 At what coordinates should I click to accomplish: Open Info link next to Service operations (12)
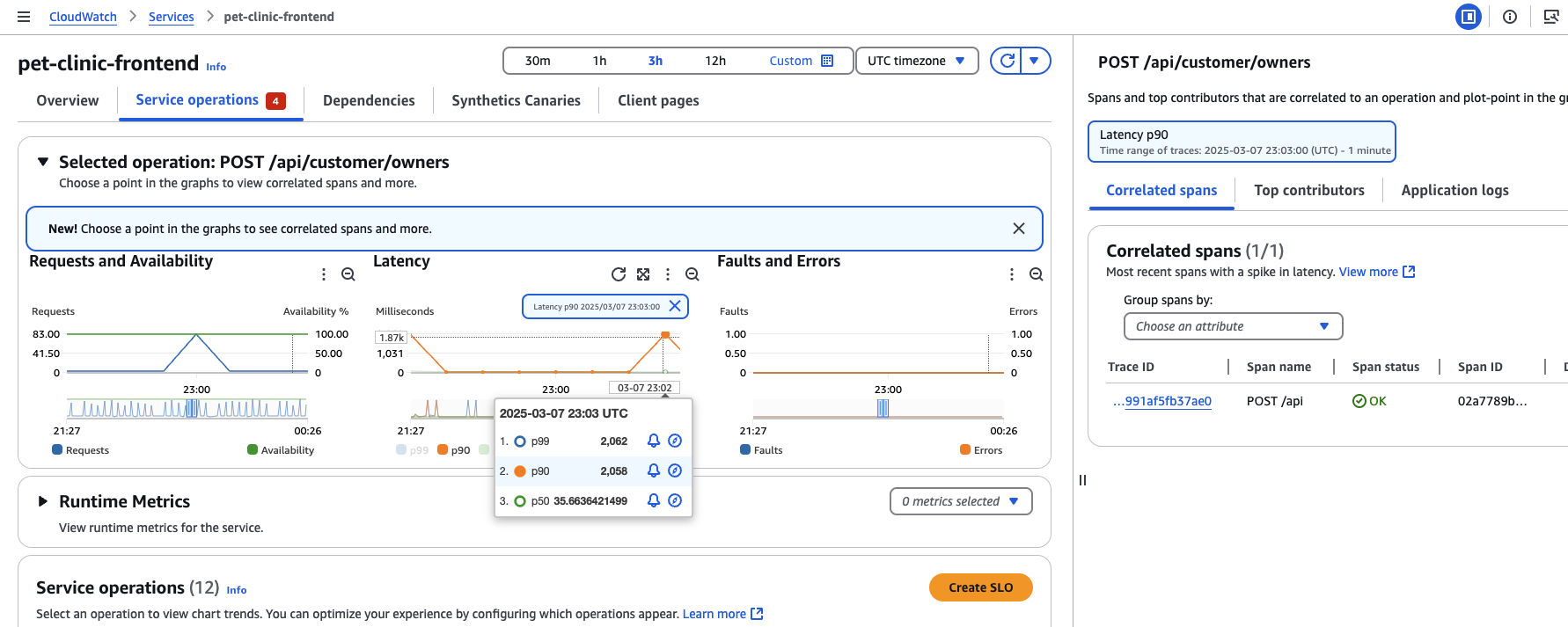(237, 590)
